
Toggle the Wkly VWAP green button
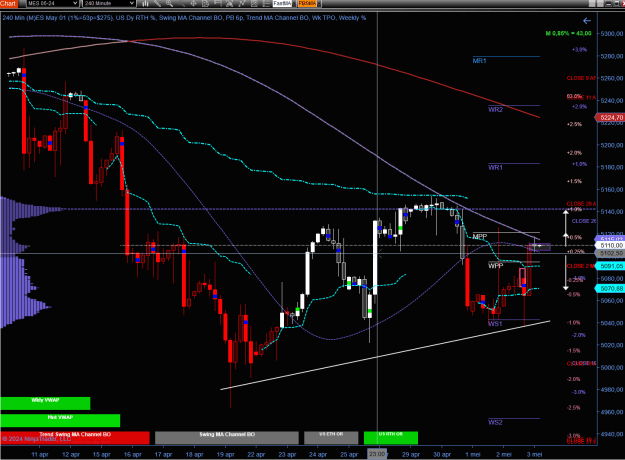45,403
